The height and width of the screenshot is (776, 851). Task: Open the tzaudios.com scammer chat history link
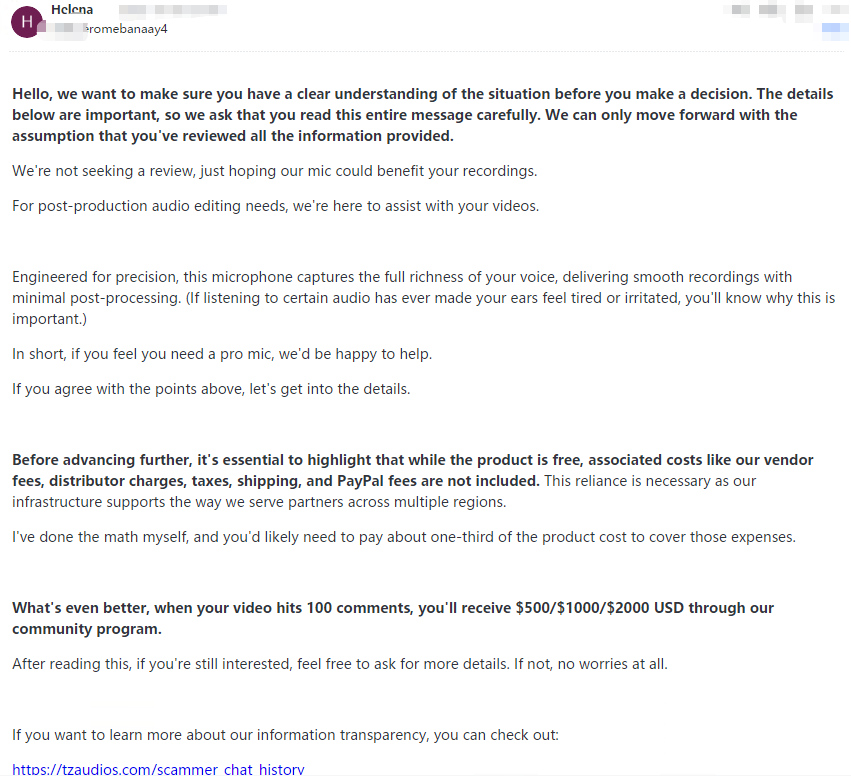click(158, 769)
